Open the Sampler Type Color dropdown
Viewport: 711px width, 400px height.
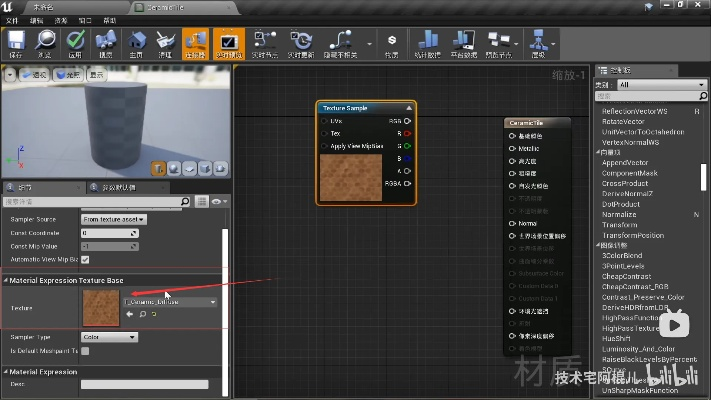coord(108,337)
